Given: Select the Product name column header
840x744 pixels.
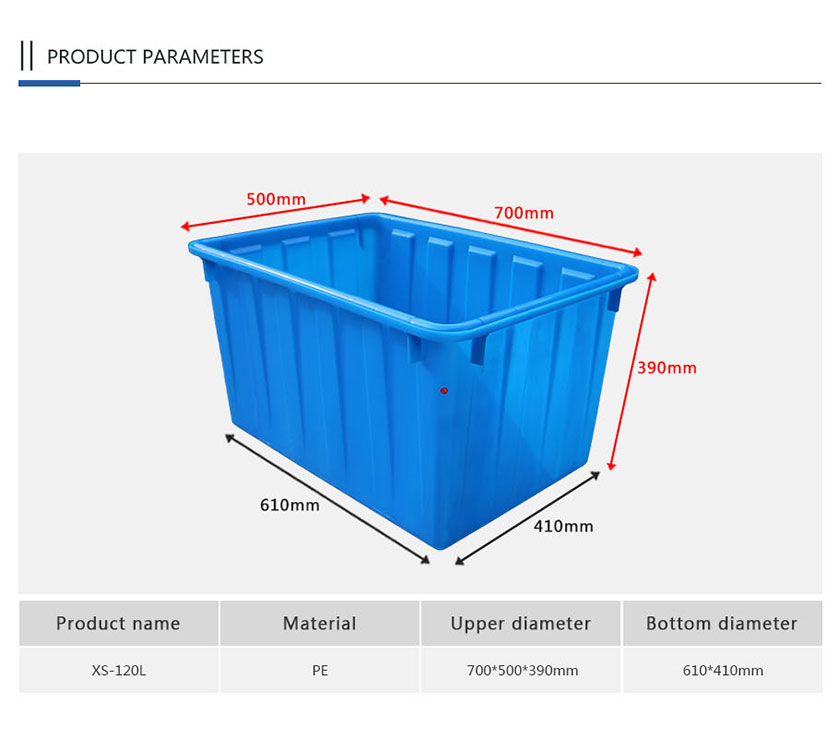Looking at the screenshot, I should tap(118, 623).
